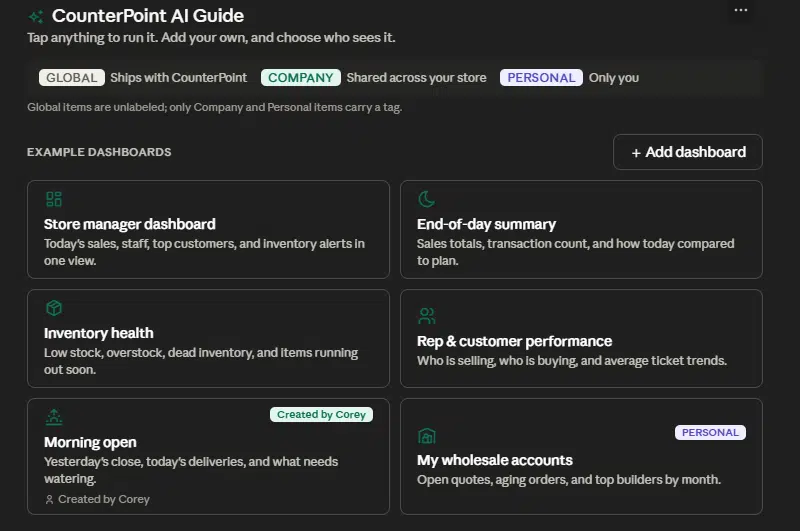800x531 pixels.
Task: Open the Store manager dashboard card
Action: [208, 230]
